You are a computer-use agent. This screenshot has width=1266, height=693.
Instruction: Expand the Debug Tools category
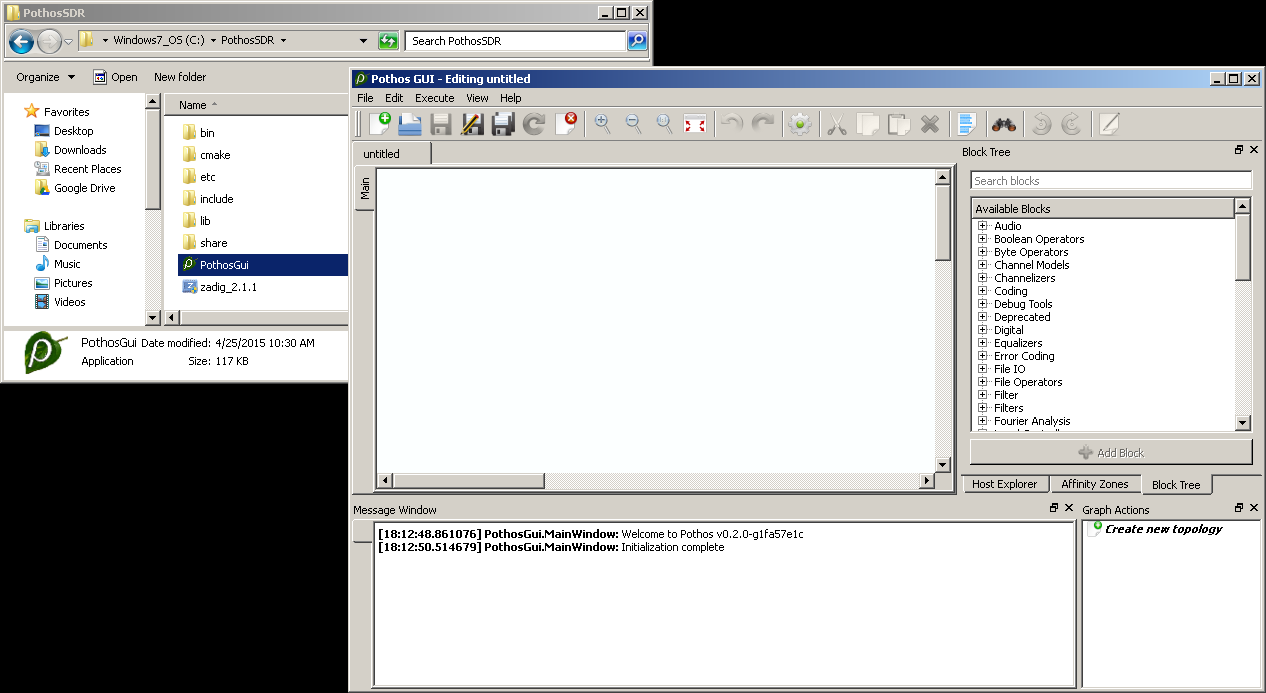(983, 304)
